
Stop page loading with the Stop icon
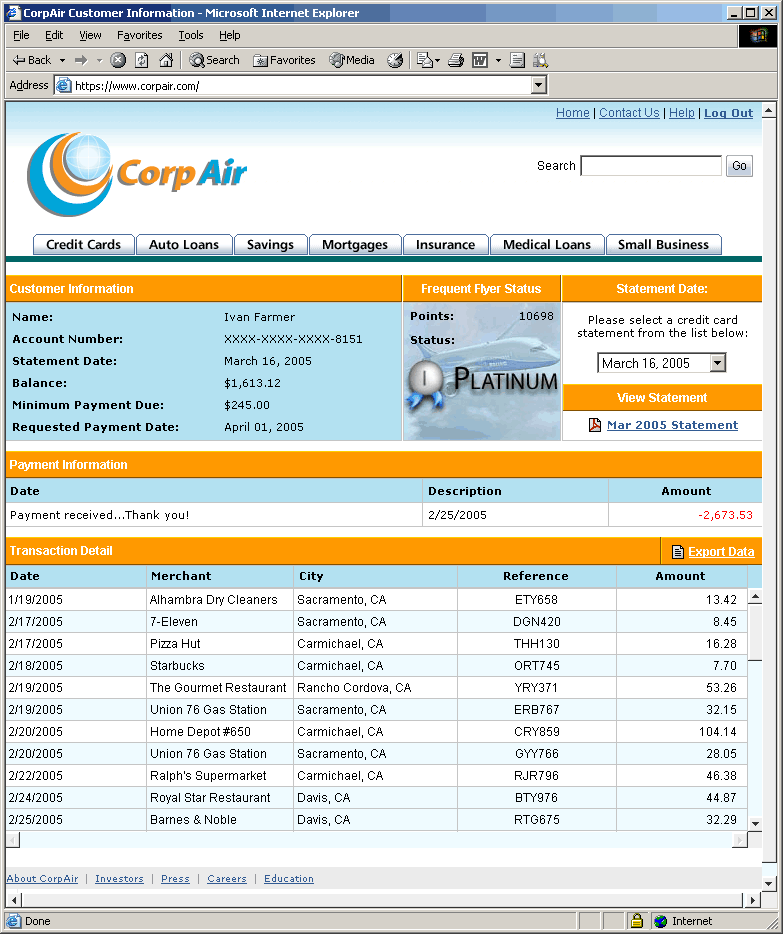pos(118,60)
